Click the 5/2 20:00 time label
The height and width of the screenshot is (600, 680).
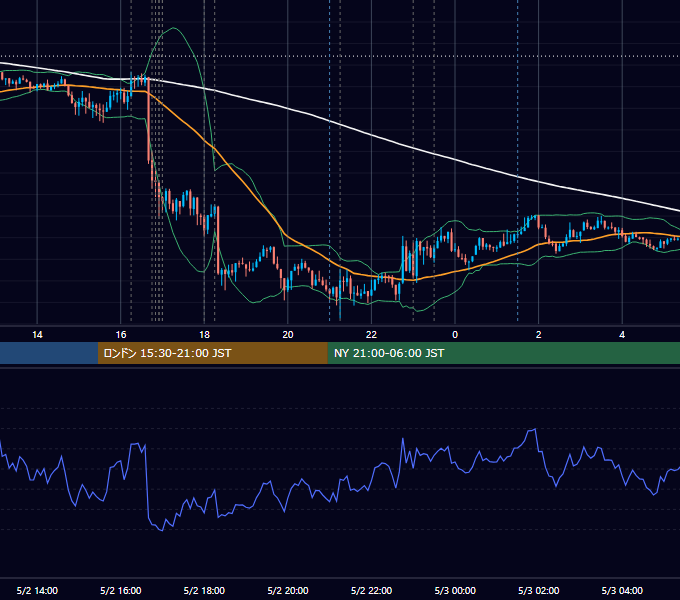click(288, 590)
